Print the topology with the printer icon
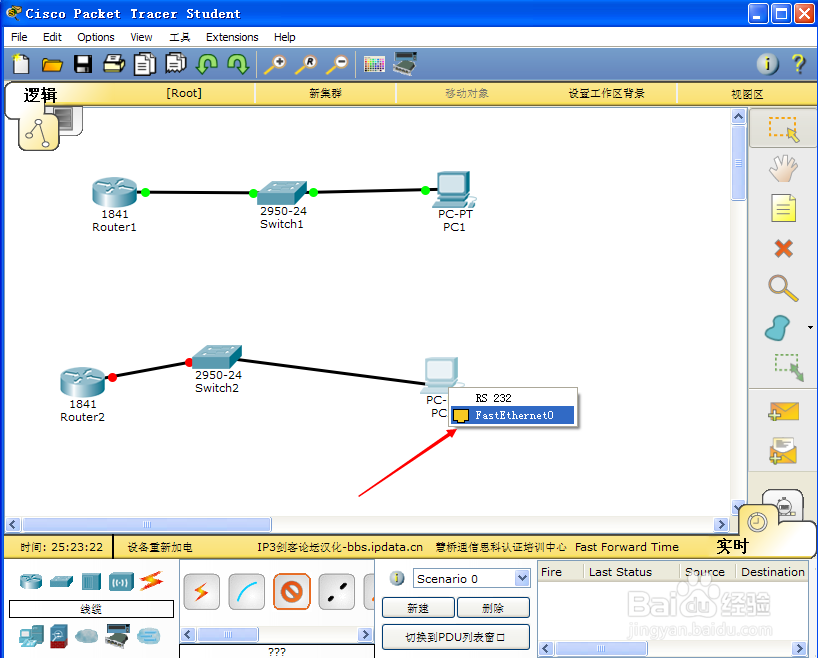The image size is (818, 658). [114, 64]
